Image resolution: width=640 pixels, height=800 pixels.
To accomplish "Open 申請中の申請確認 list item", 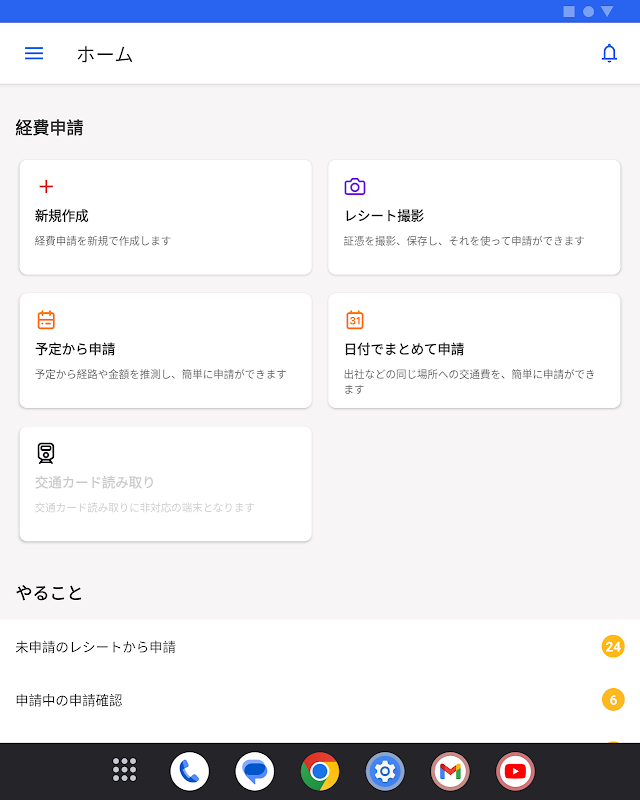I will point(69,700).
